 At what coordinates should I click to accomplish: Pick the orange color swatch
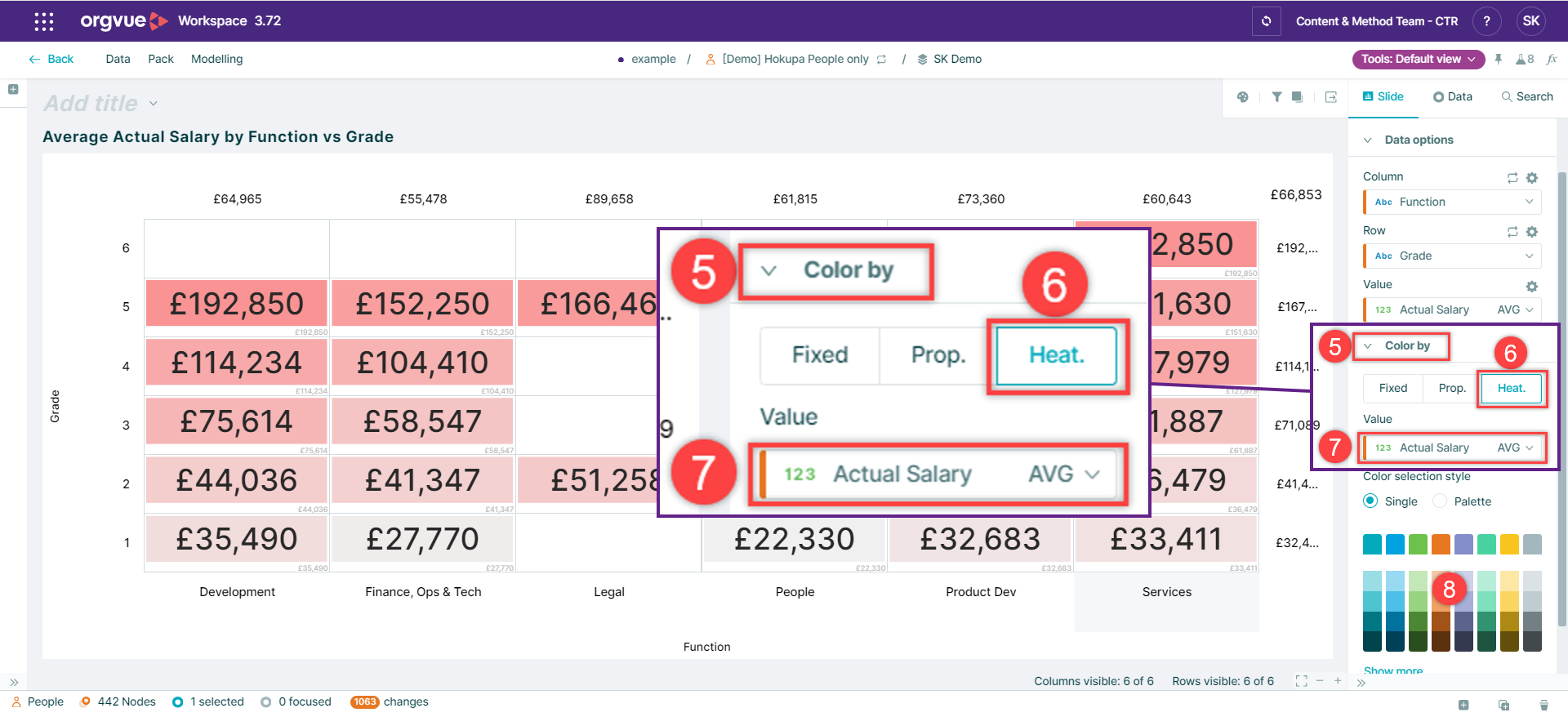coord(1441,544)
